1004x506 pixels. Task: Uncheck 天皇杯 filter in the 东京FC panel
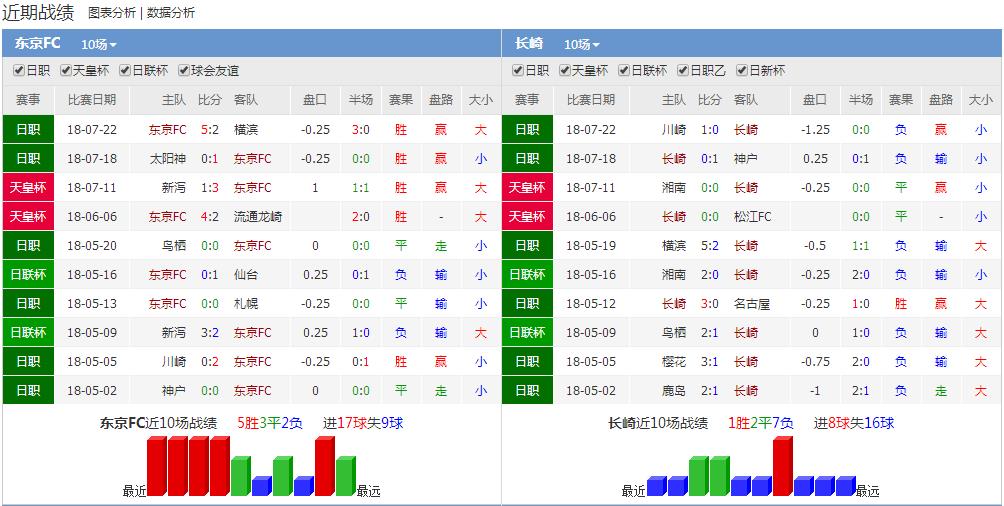click(66, 71)
